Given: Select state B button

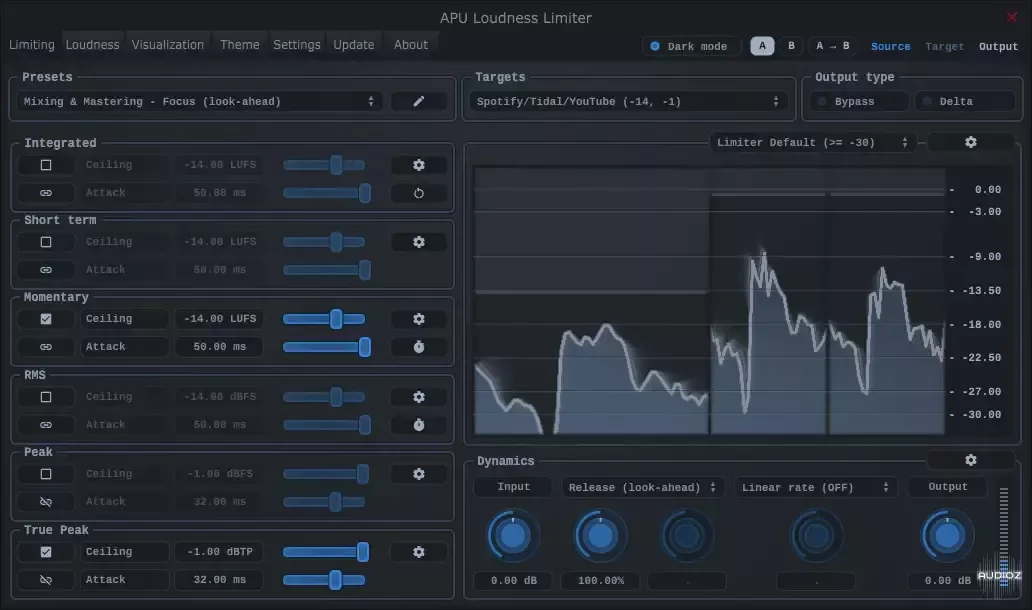Looking at the screenshot, I should (x=791, y=46).
